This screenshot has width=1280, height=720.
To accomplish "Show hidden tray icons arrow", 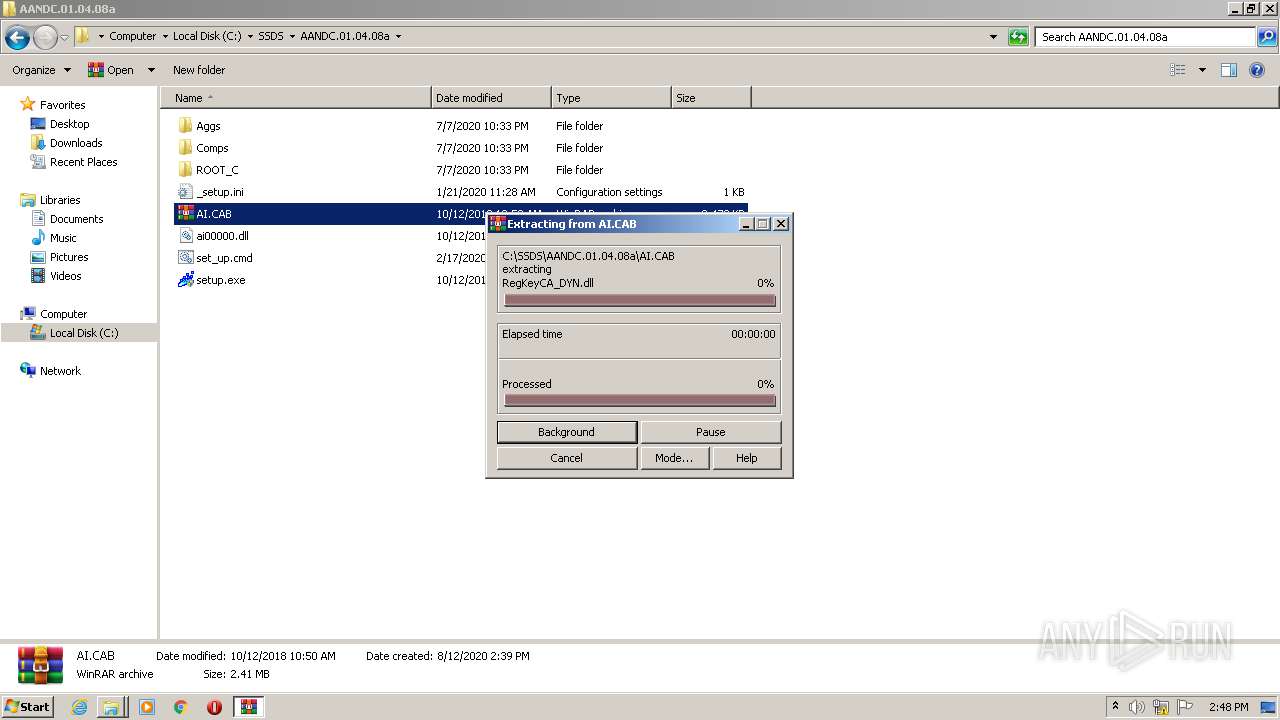I will (1115, 707).
